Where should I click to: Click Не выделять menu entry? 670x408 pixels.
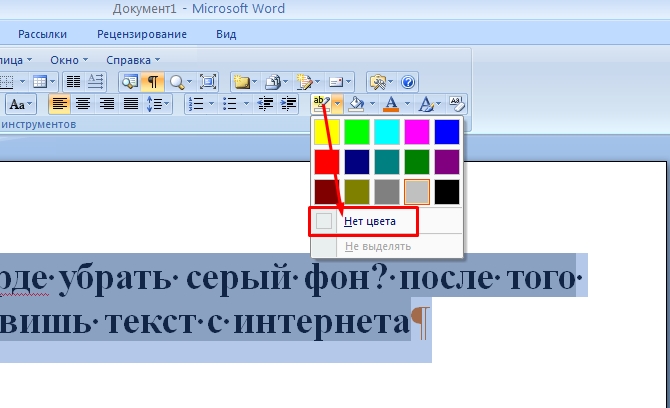pyautogui.click(x=387, y=246)
